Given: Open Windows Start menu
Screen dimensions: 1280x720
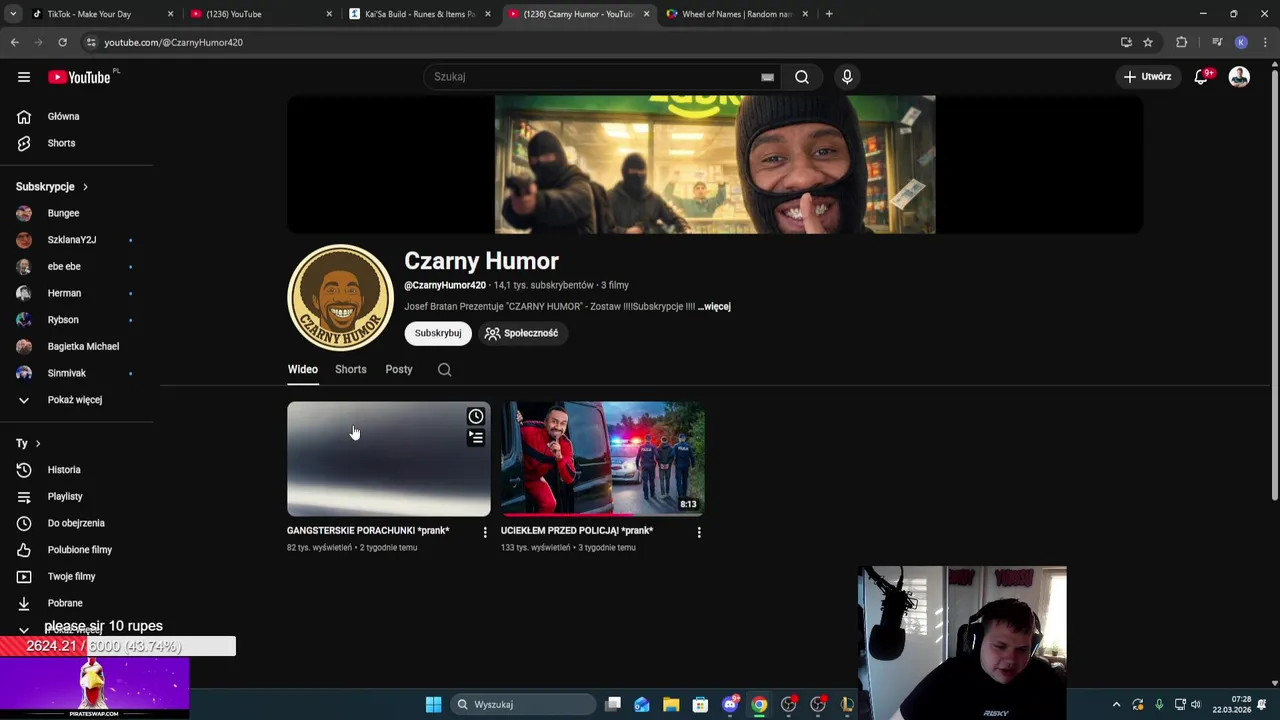Looking at the screenshot, I should 433,704.
